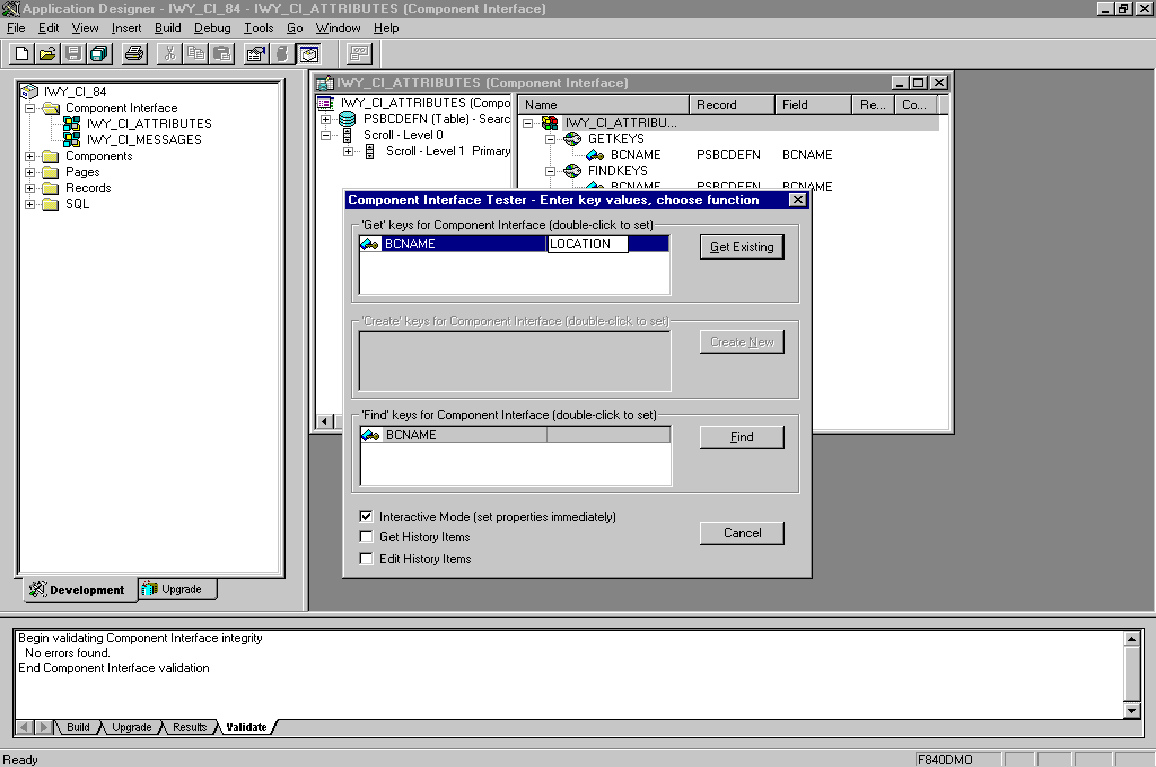This screenshot has width=1156, height=767.
Task: Open the Build menu
Action: [168, 28]
